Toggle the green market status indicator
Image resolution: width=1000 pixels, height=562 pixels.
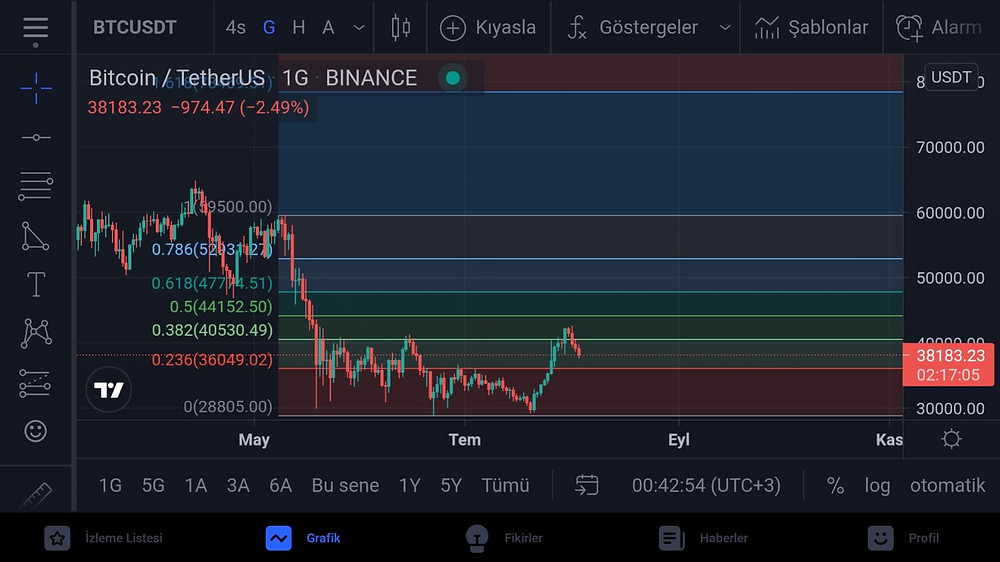tap(453, 78)
